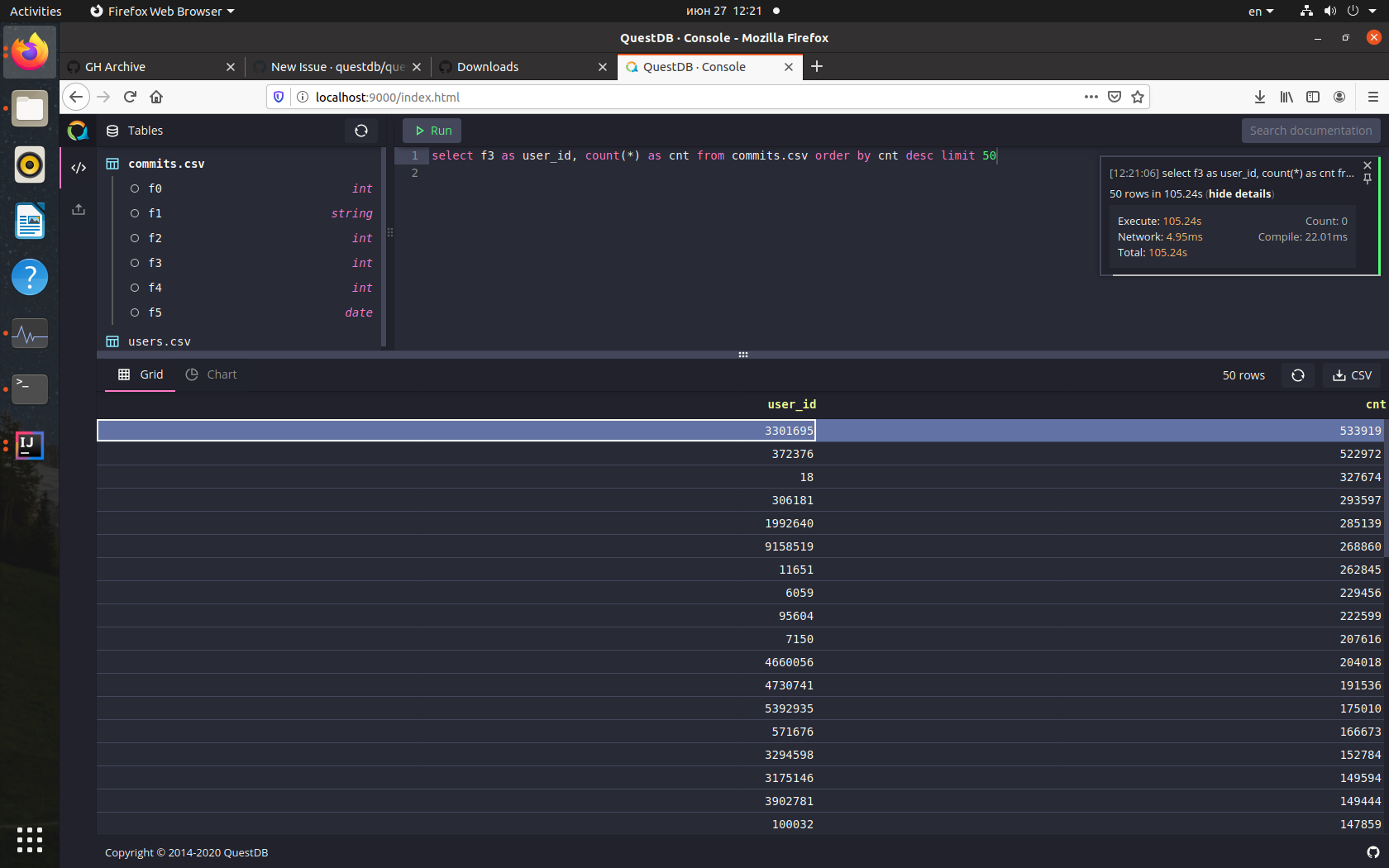Toggle the f0 column selector circle
1389x868 pixels.
click(x=135, y=188)
